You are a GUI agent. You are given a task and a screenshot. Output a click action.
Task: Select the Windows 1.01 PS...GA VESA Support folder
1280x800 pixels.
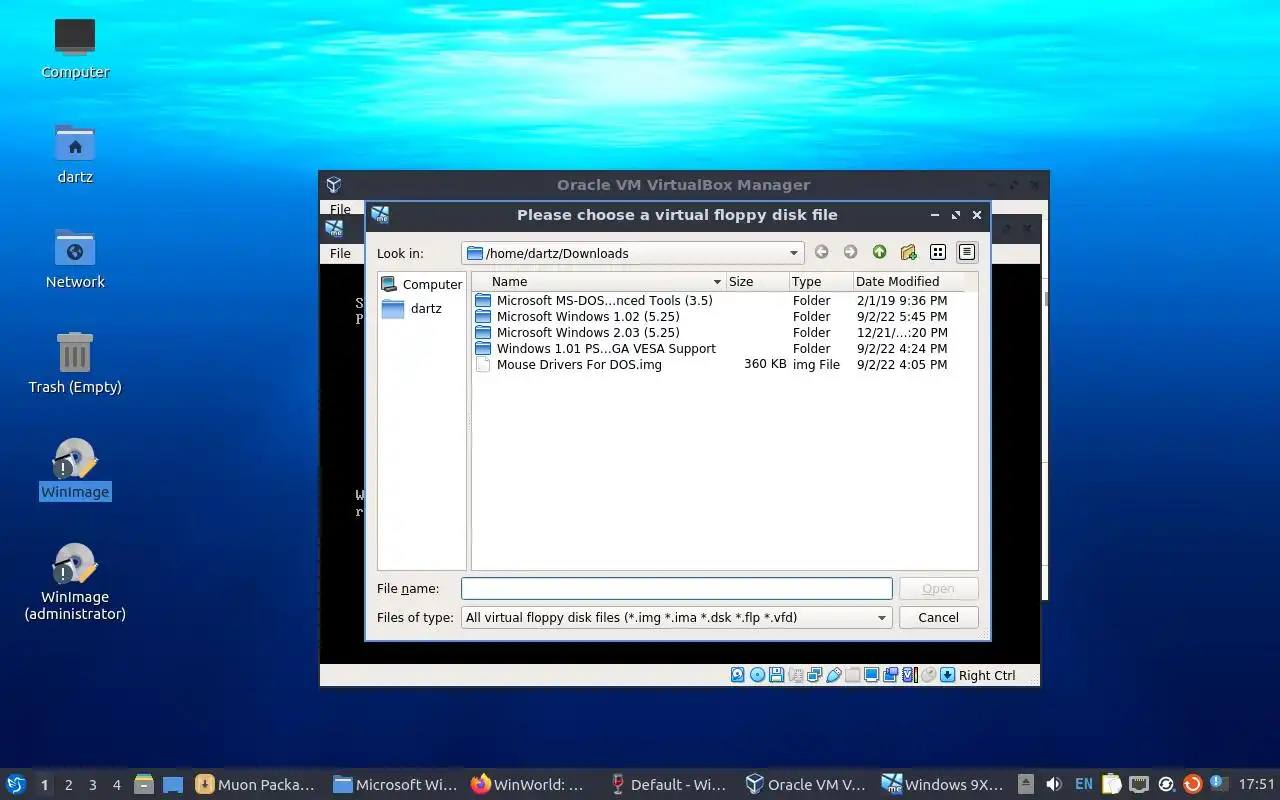coord(596,348)
